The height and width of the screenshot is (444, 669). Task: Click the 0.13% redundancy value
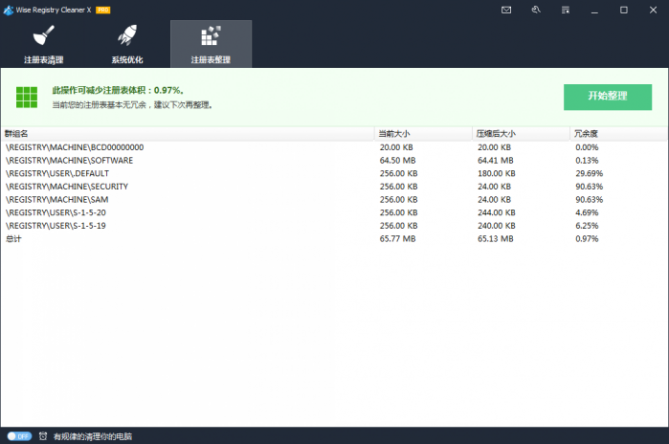click(587, 160)
